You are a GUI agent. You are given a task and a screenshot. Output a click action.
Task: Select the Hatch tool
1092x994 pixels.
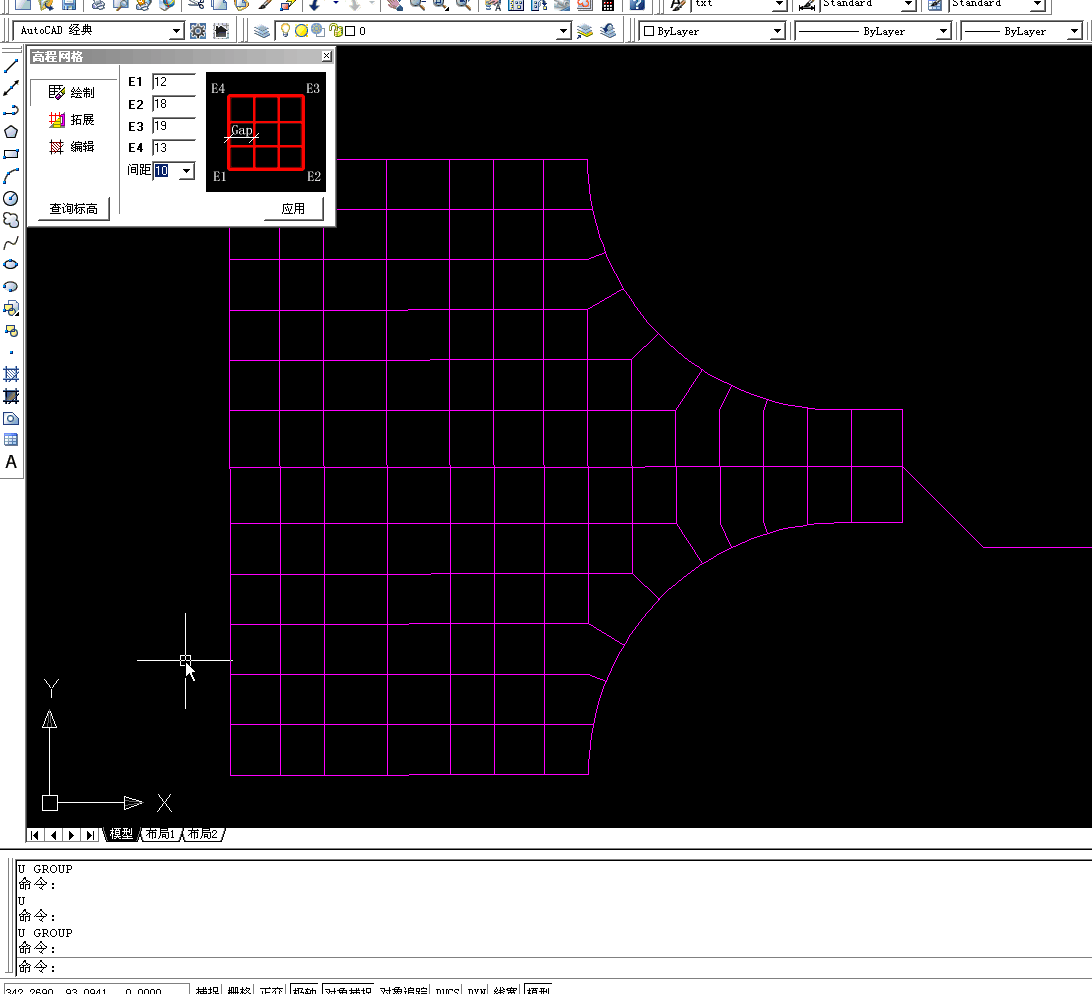(x=11, y=375)
